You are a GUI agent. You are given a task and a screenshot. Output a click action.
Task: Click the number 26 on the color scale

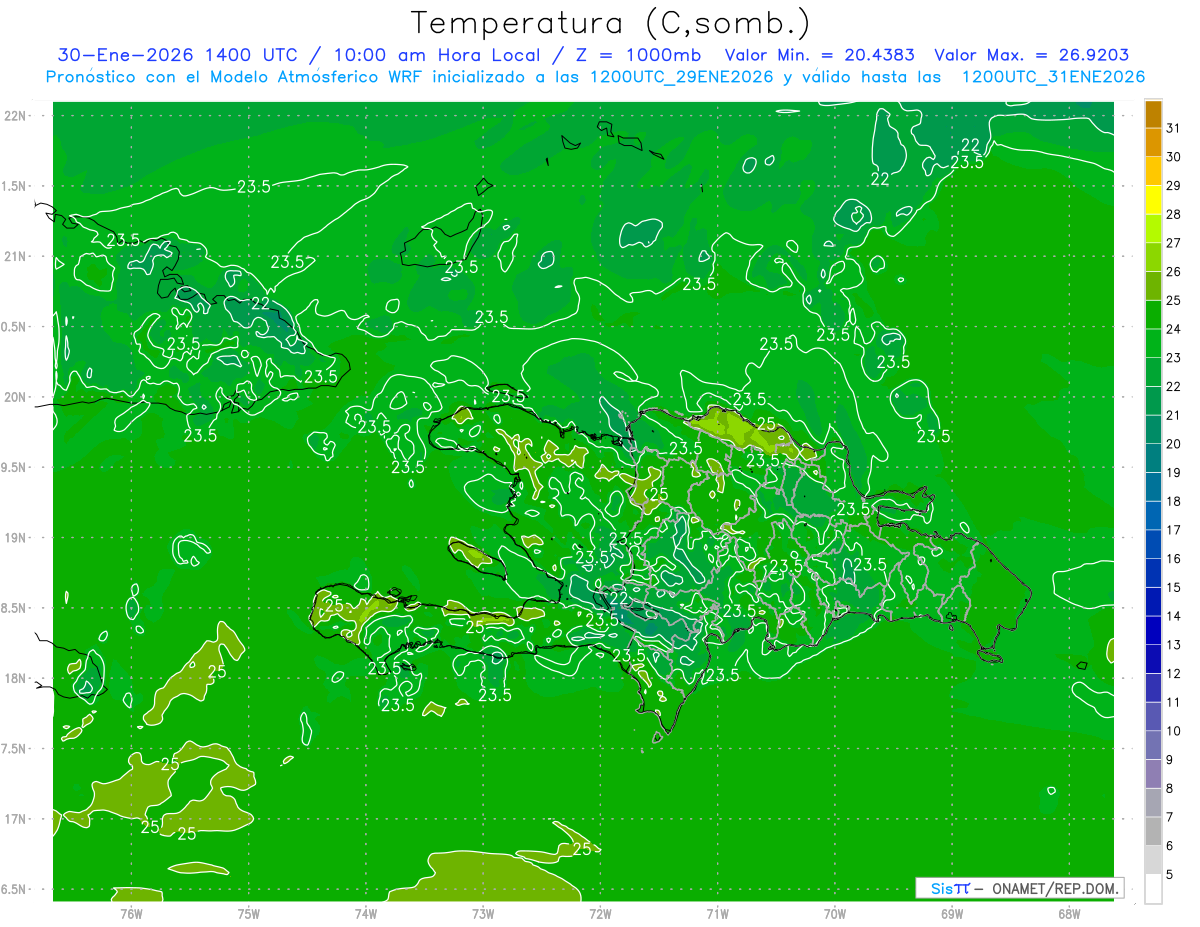coord(1174,272)
